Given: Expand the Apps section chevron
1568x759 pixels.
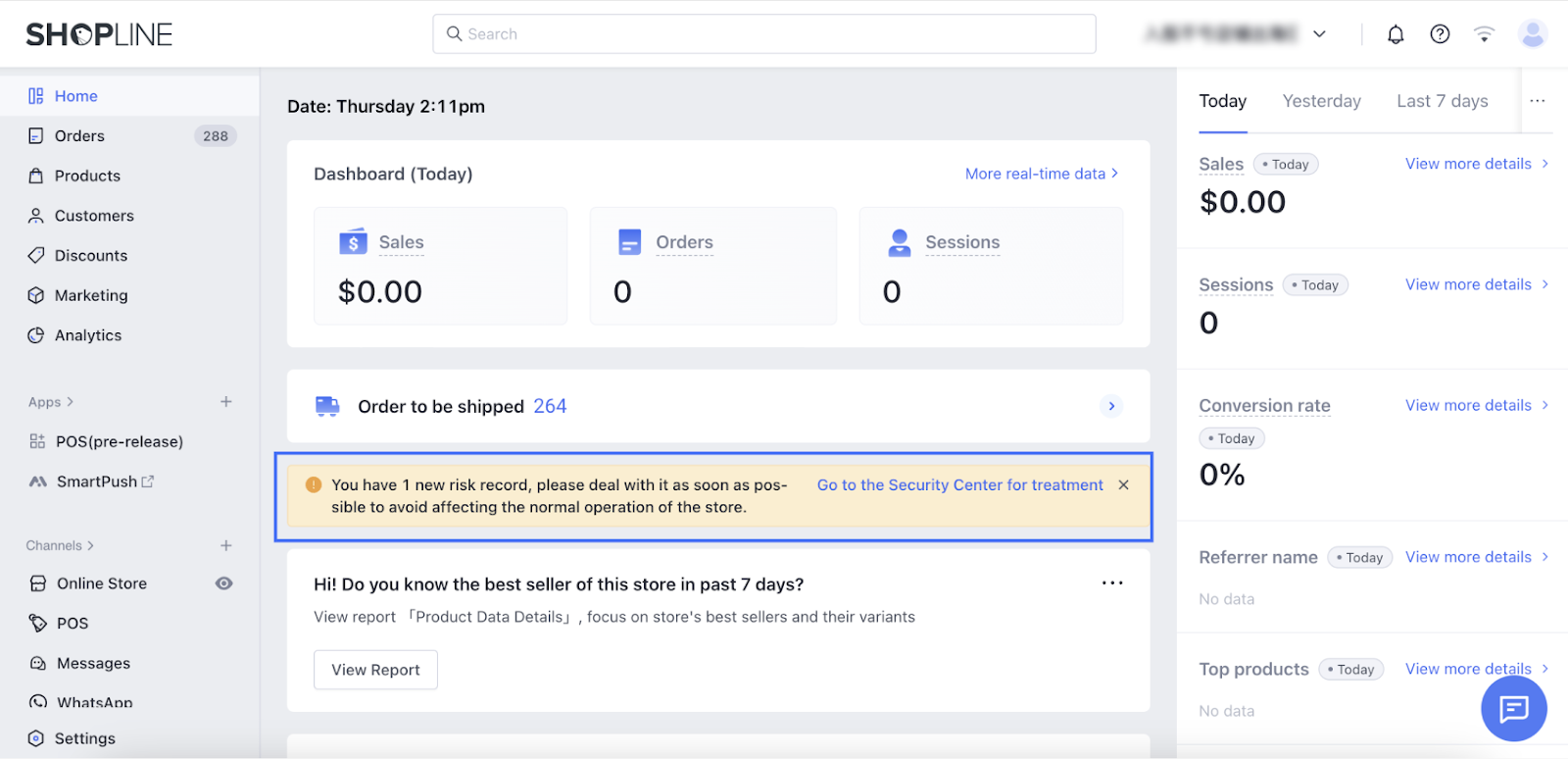Looking at the screenshot, I should [71, 402].
